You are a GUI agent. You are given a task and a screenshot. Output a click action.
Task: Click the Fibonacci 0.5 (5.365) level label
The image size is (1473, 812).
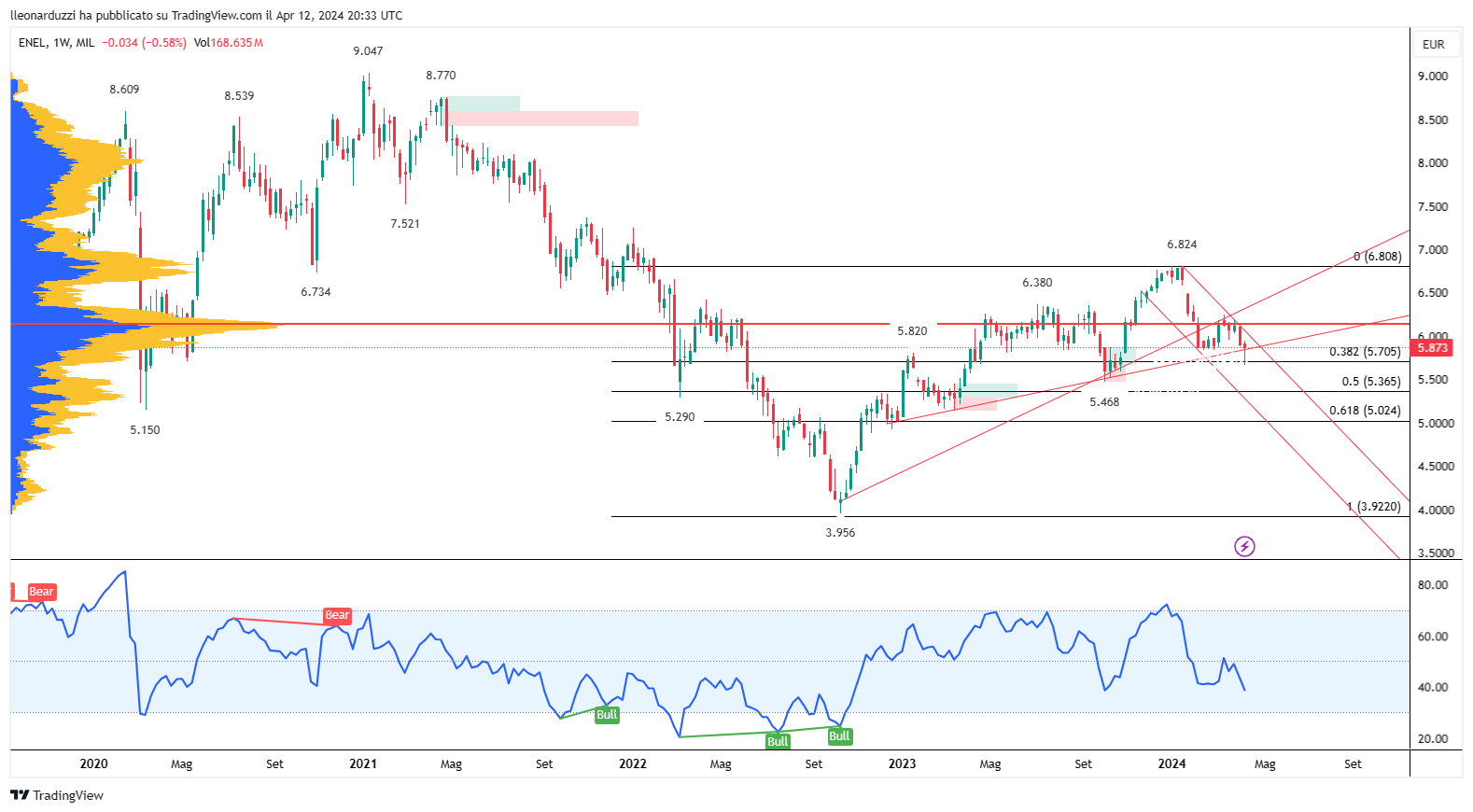[x=1371, y=382]
